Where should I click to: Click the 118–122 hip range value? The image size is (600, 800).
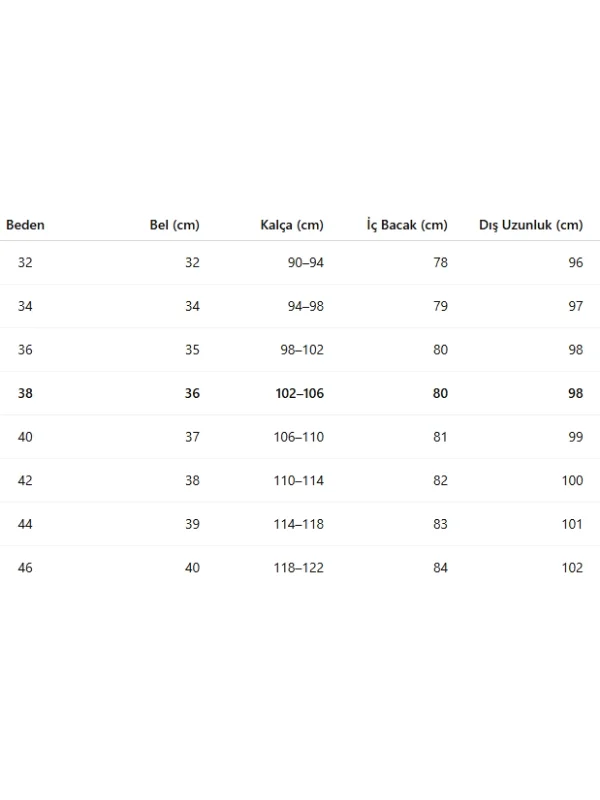click(x=300, y=567)
